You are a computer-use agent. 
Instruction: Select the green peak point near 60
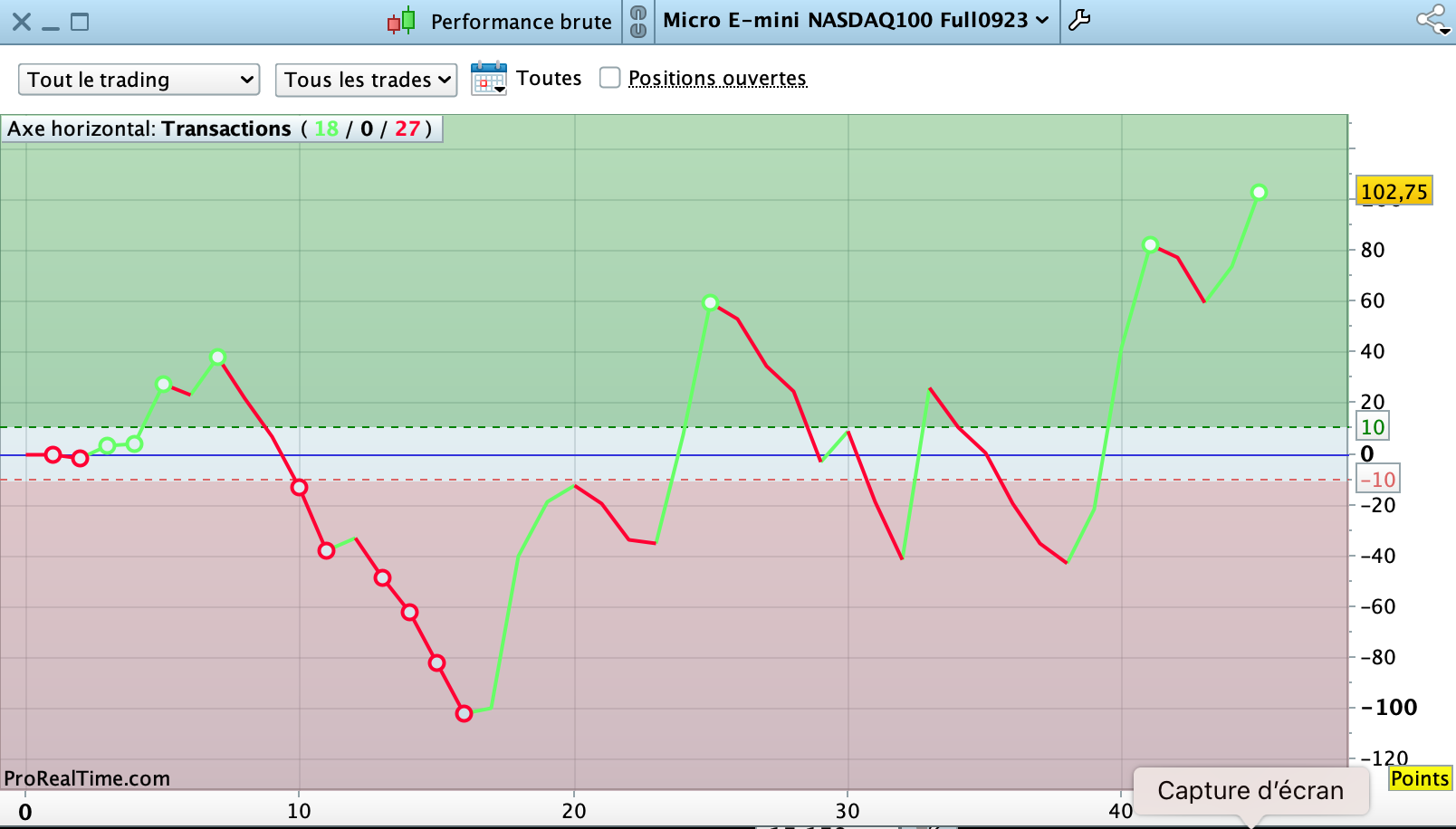(711, 303)
